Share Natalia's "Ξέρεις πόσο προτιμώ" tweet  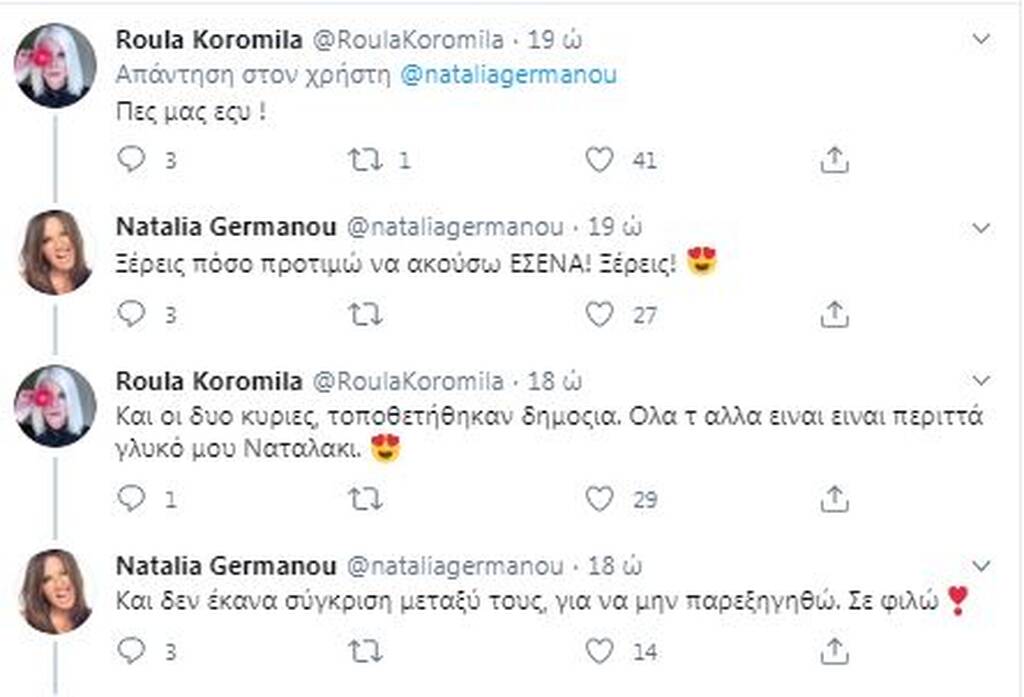[x=834, y=315]
